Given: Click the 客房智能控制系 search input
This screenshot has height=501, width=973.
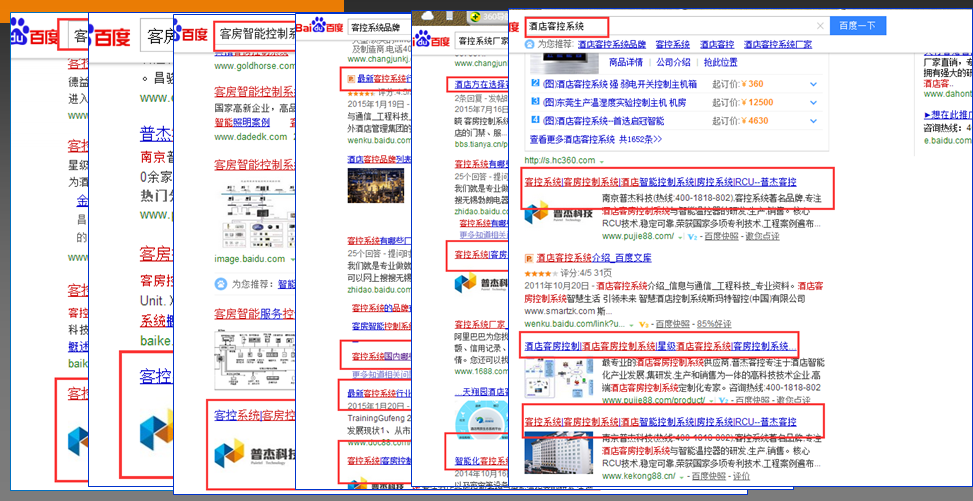Looking at the screenshot, I should click(254, 34).
